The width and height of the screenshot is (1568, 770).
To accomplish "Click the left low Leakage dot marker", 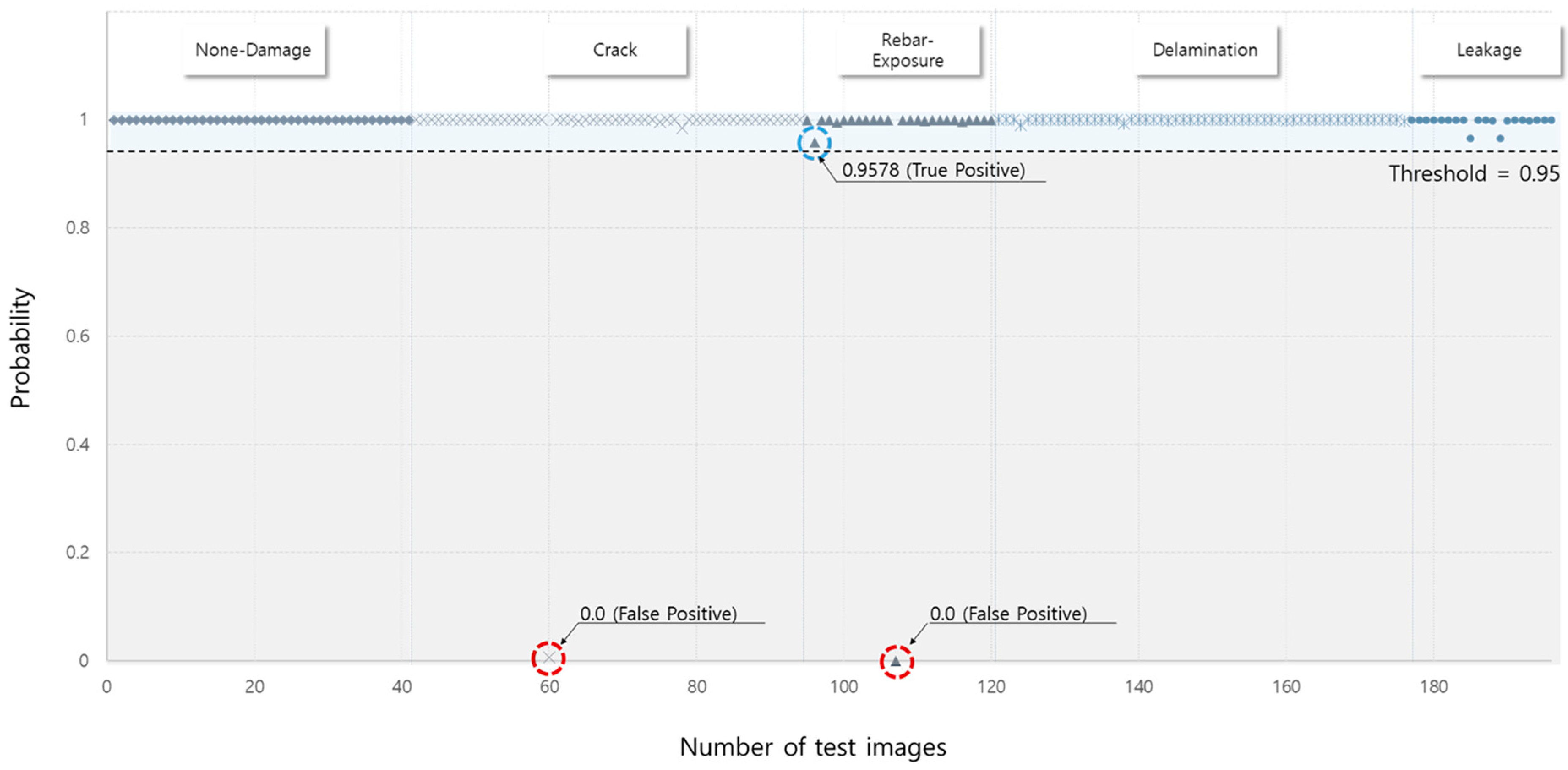I will click(x=1471, y=139).
